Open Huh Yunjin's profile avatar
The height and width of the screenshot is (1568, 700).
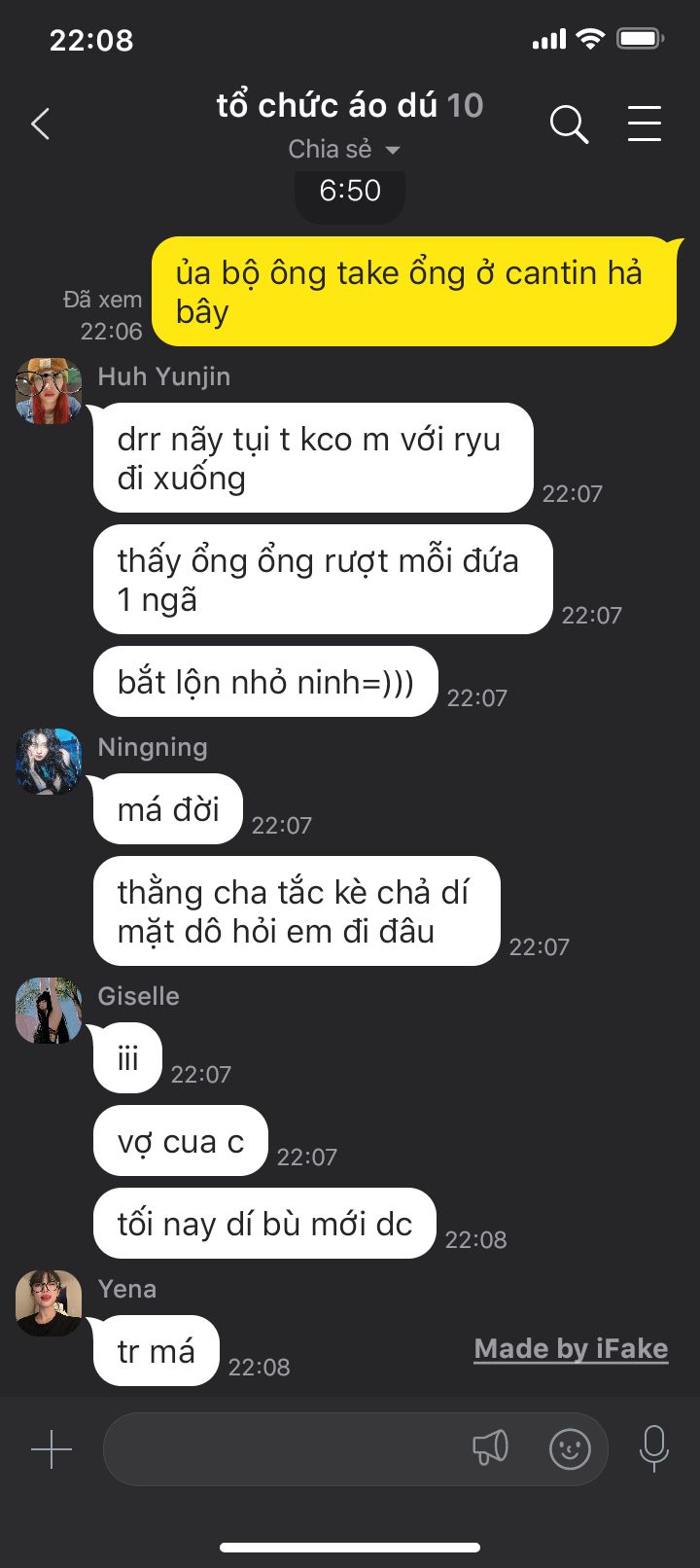point(49,391)
